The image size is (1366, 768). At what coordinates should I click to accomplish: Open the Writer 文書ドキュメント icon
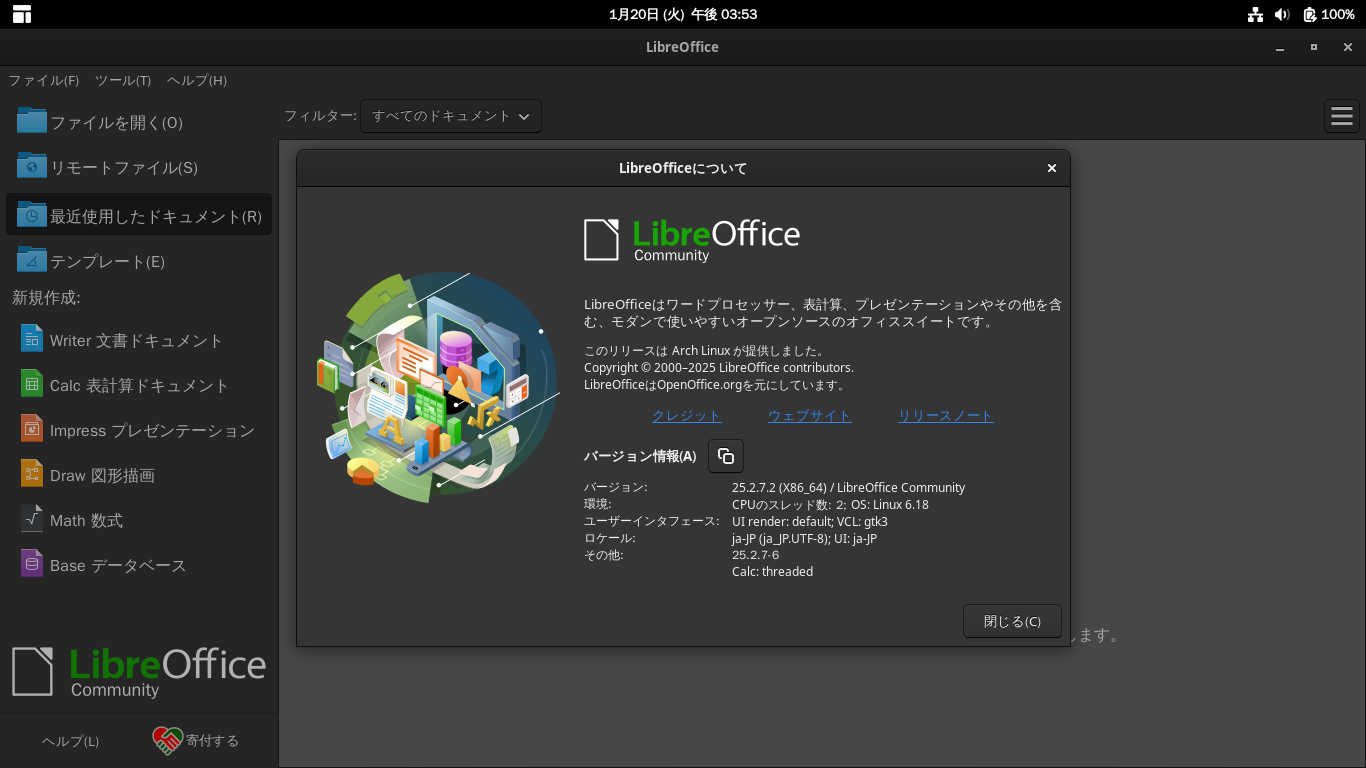tap(32, 339)
